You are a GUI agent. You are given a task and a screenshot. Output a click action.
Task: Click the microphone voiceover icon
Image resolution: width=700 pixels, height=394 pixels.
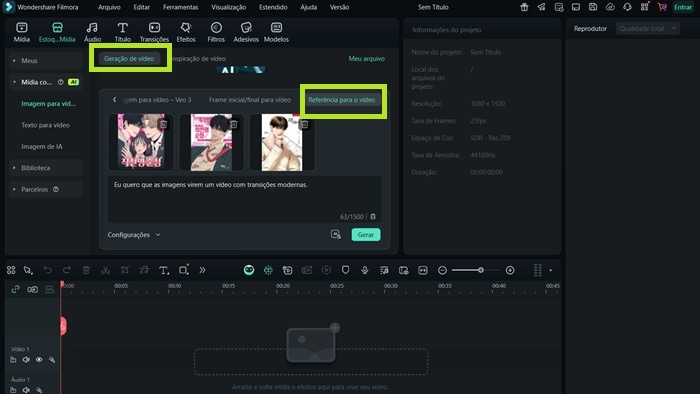[365, 270]
